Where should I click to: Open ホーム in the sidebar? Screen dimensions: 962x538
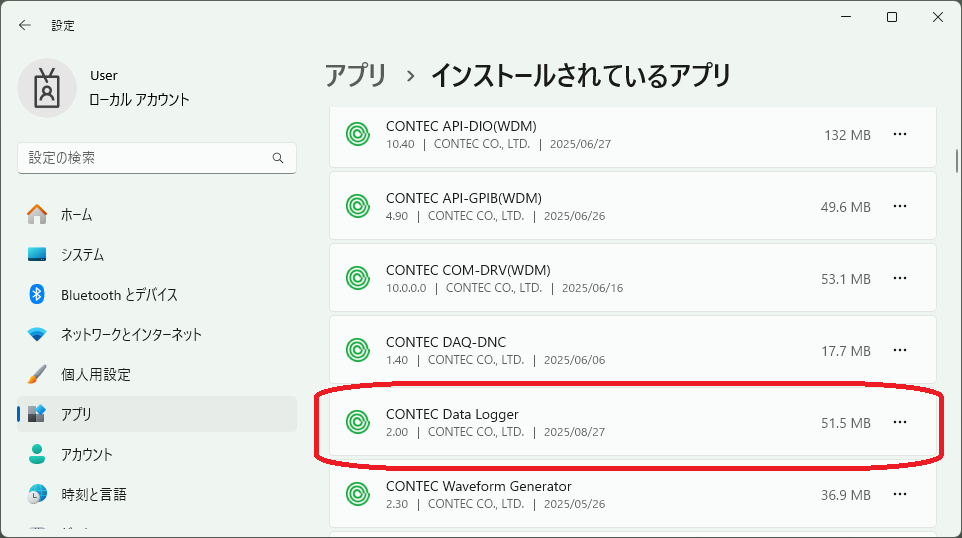(x=76, y=214)
